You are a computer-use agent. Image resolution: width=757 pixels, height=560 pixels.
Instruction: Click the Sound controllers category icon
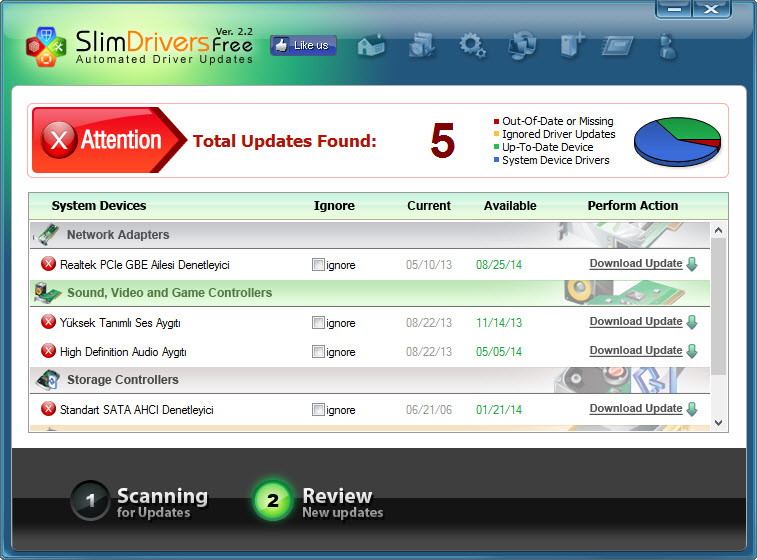[x=47, y=293]
